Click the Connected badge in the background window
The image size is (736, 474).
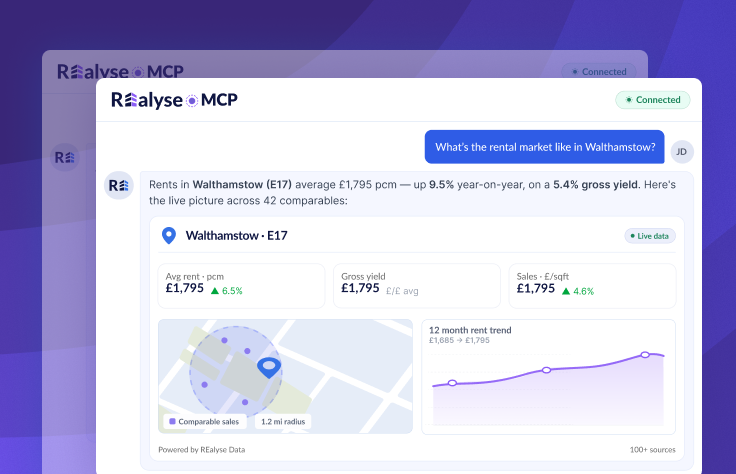click(599, 72)
